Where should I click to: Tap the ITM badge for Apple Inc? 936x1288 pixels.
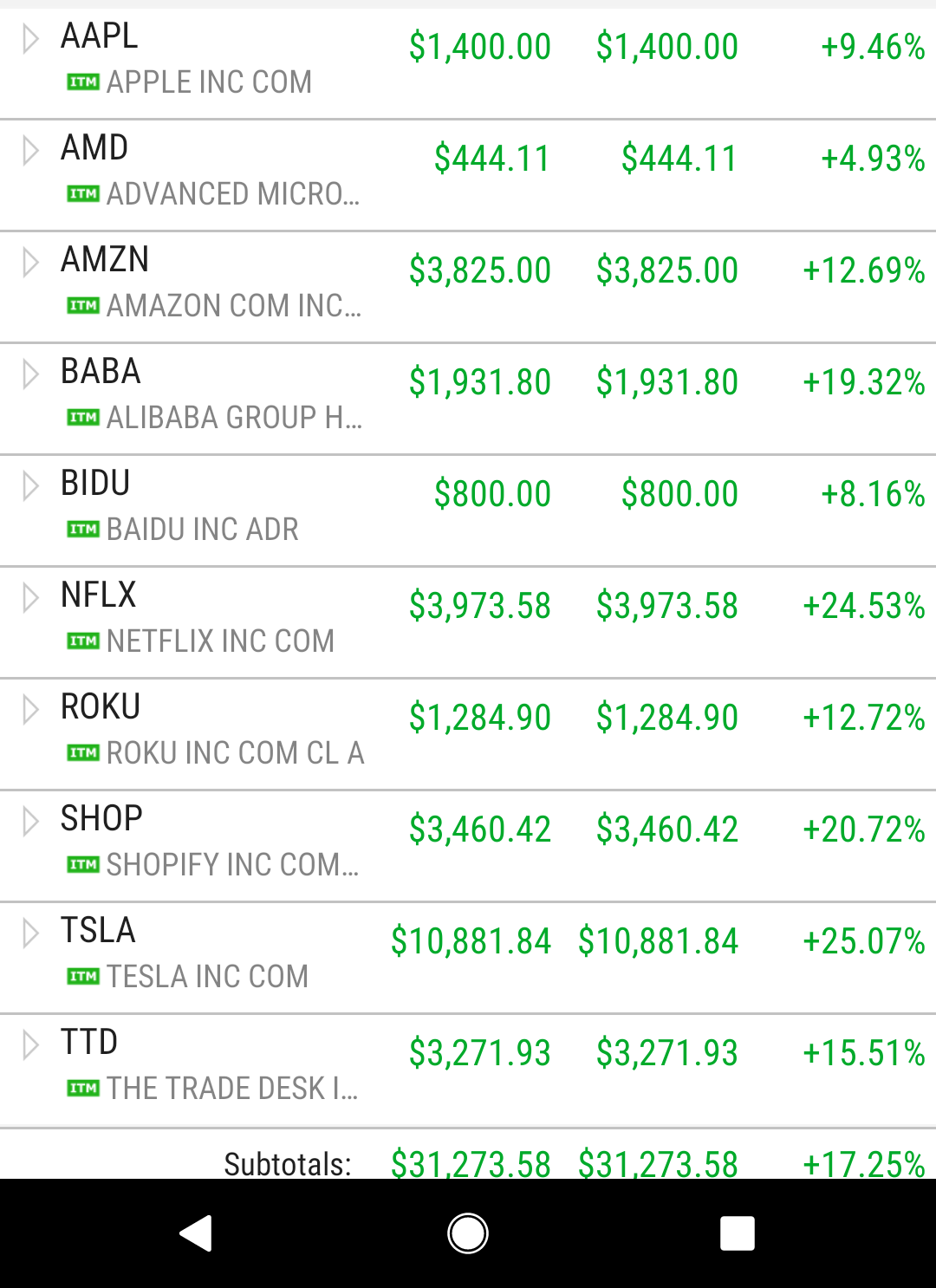[83, 82]
